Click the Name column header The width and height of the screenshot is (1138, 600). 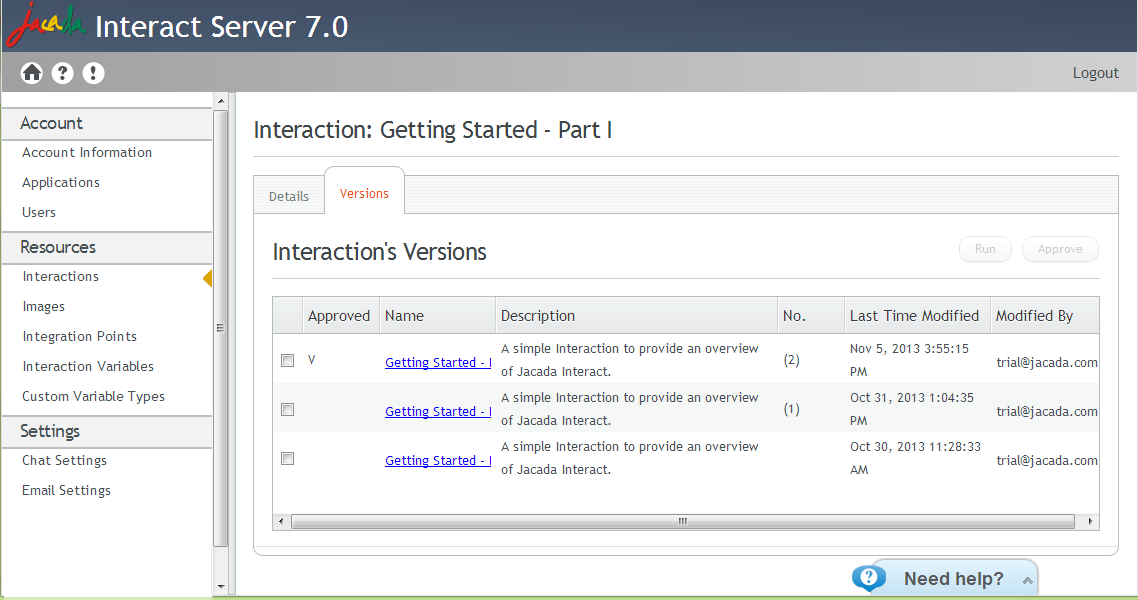point(437,316)
